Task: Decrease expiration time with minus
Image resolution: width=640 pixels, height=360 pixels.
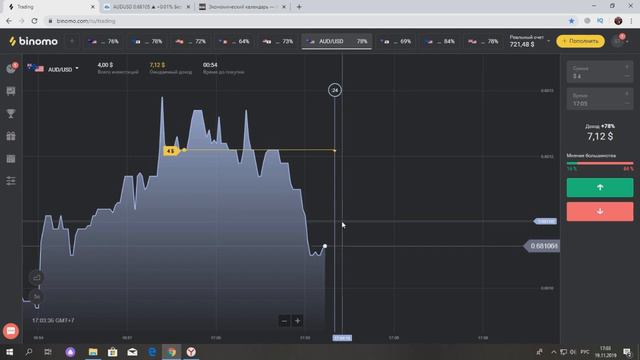Action: tap(627, 104)
